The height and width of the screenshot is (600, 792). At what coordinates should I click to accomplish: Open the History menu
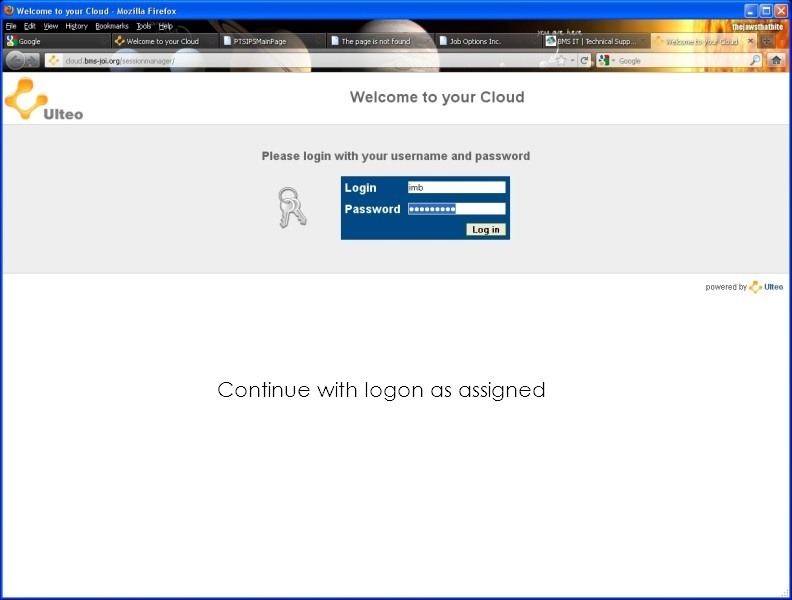pos(76,26)
